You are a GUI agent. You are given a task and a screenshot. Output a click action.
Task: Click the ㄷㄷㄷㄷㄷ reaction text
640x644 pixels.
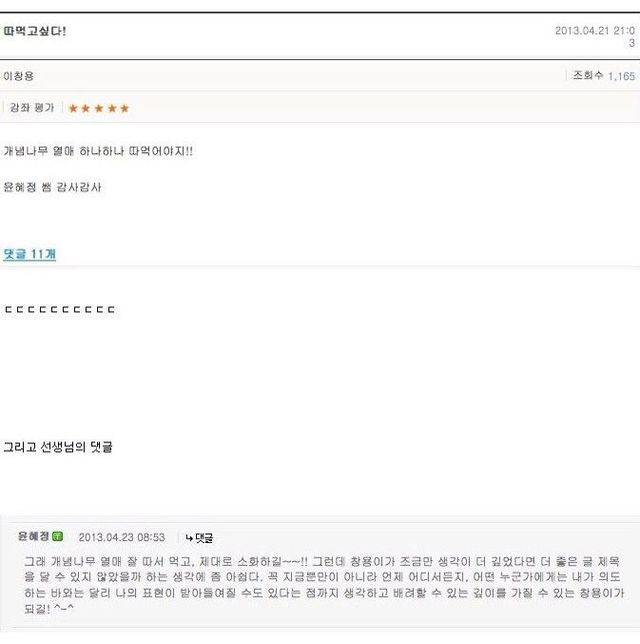click(x=60, y=310)
